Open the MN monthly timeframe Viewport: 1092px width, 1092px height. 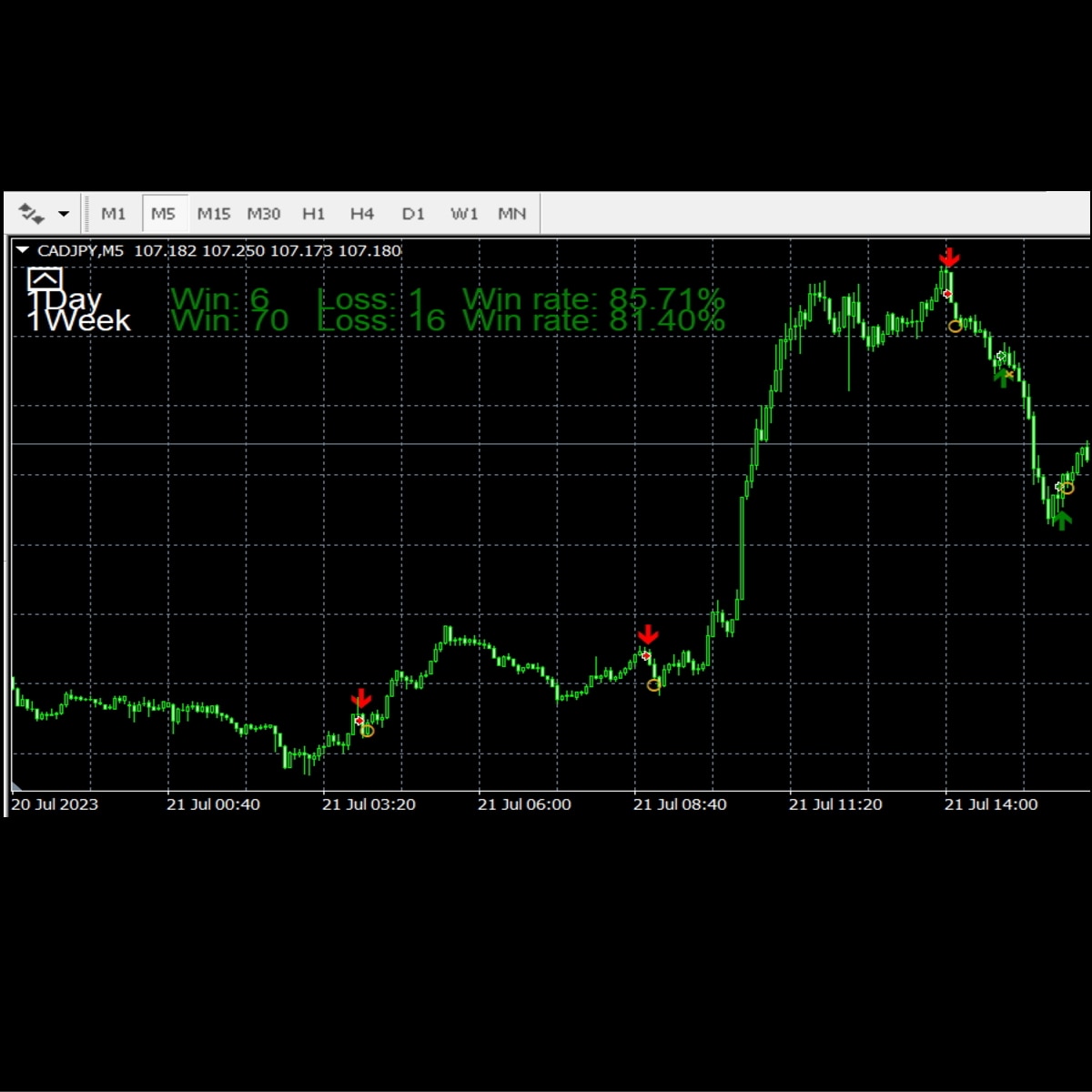[512, 214]
